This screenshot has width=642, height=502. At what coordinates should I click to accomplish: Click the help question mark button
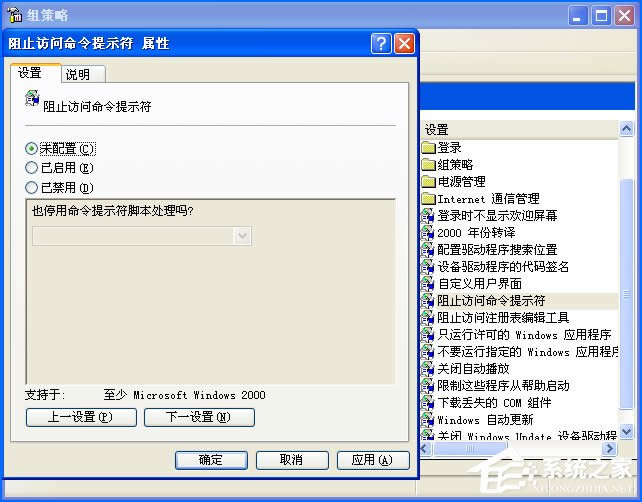pos(381,43)
